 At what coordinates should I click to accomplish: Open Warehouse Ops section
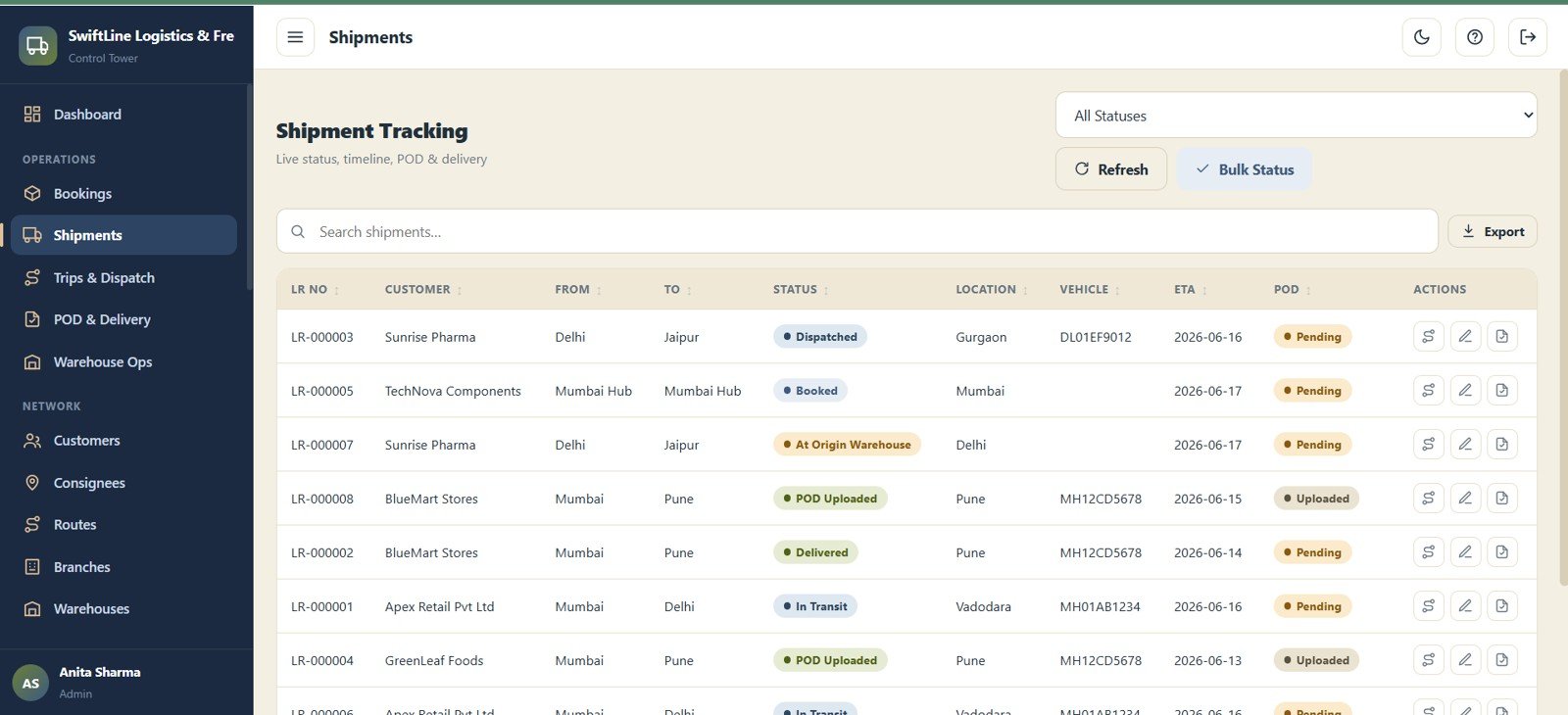pyautogui.click(x=123, y=362)
